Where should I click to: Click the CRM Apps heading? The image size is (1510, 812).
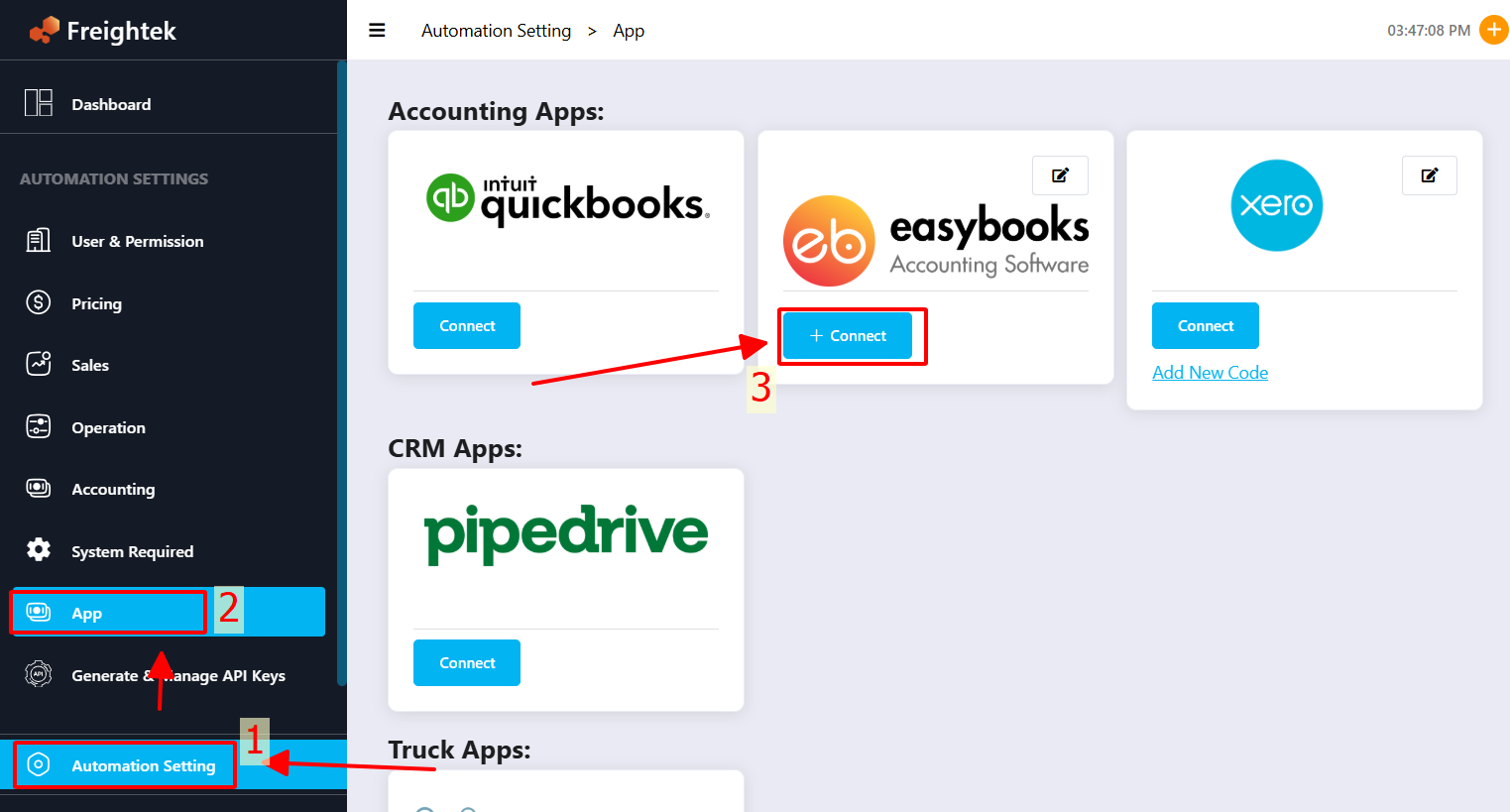[455, 448]
